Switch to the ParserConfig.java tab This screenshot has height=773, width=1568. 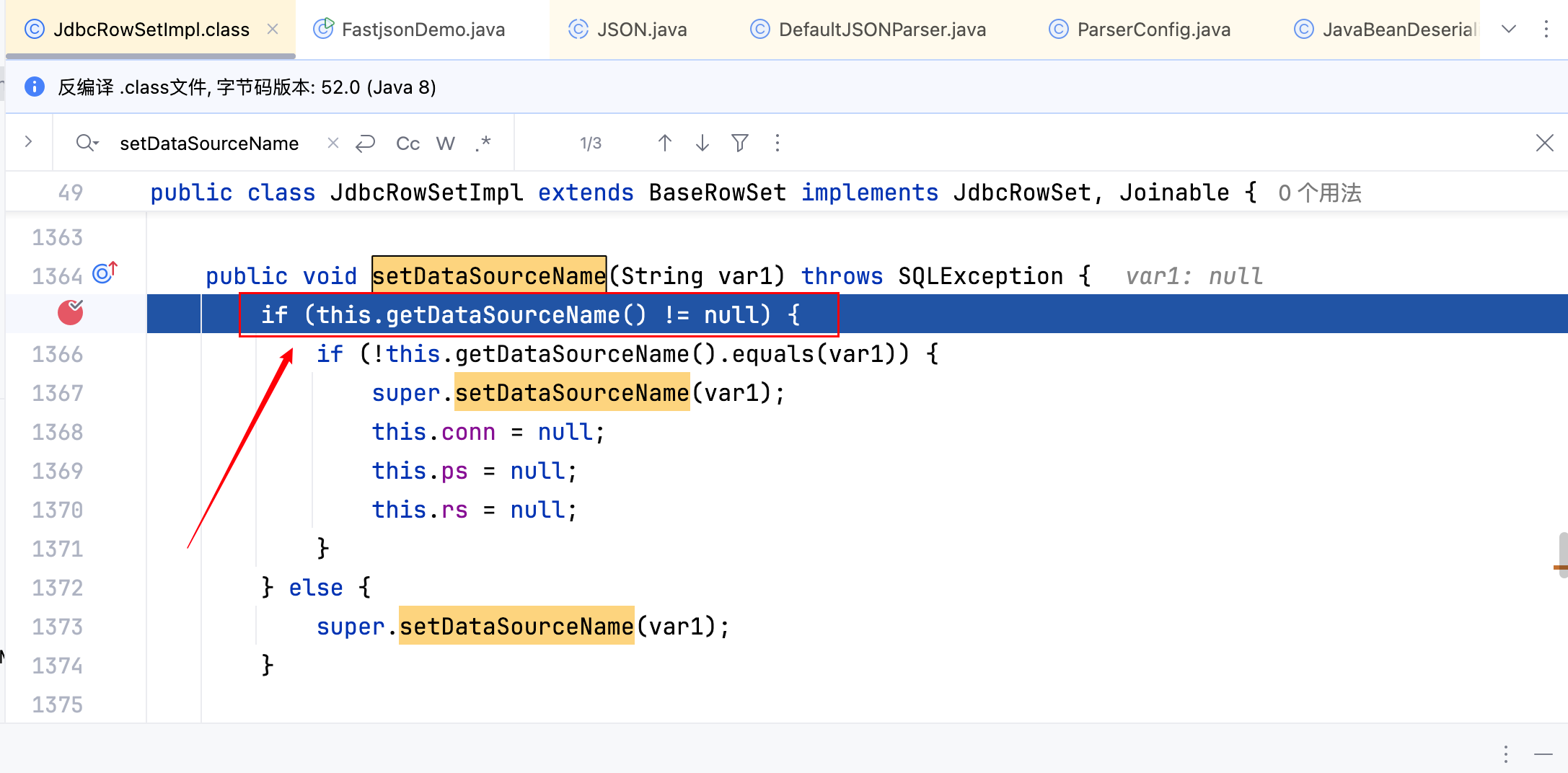[1153, 30]
